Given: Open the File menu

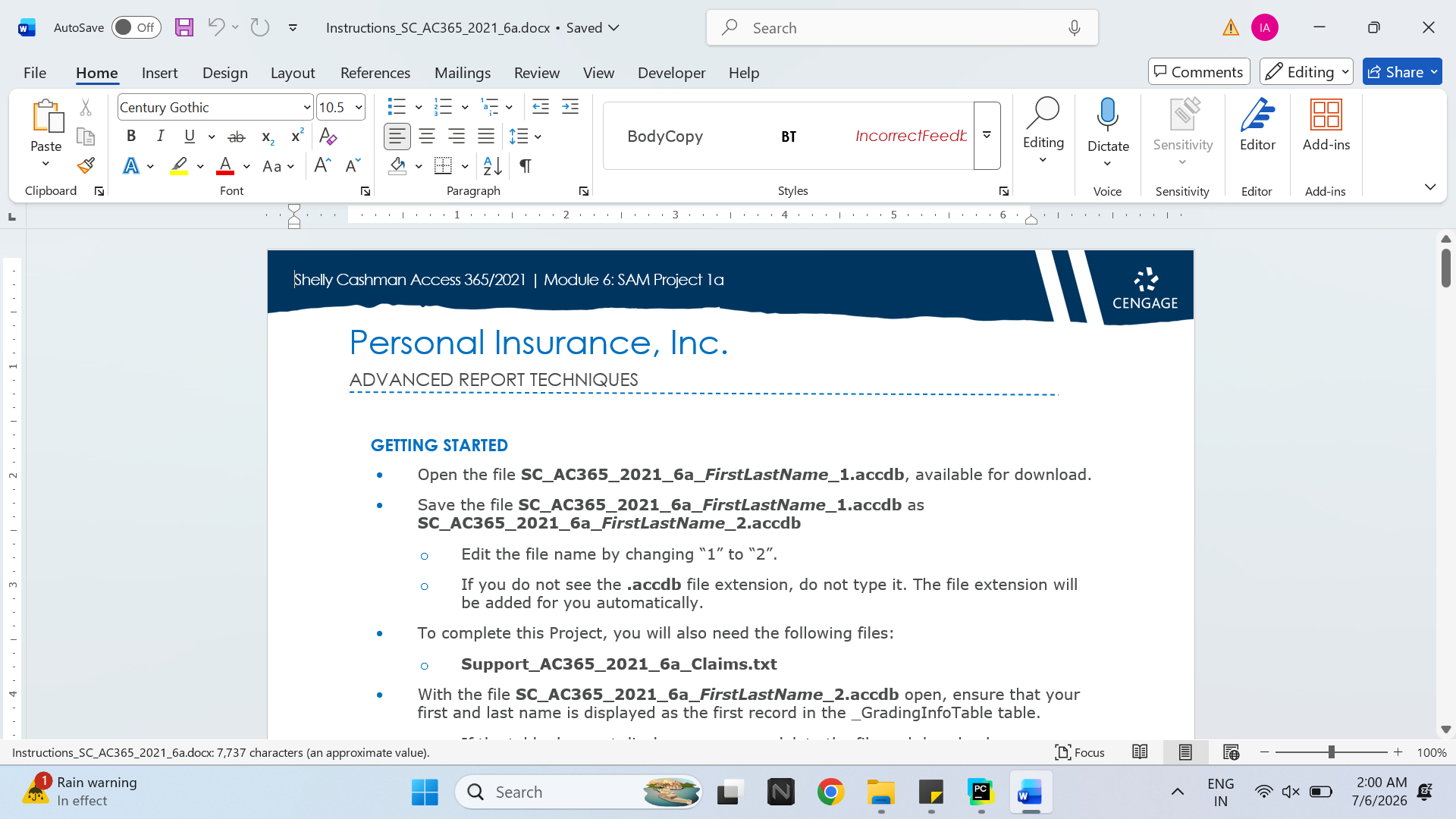Looking at the screenshot, I should (x=35, y=73).
